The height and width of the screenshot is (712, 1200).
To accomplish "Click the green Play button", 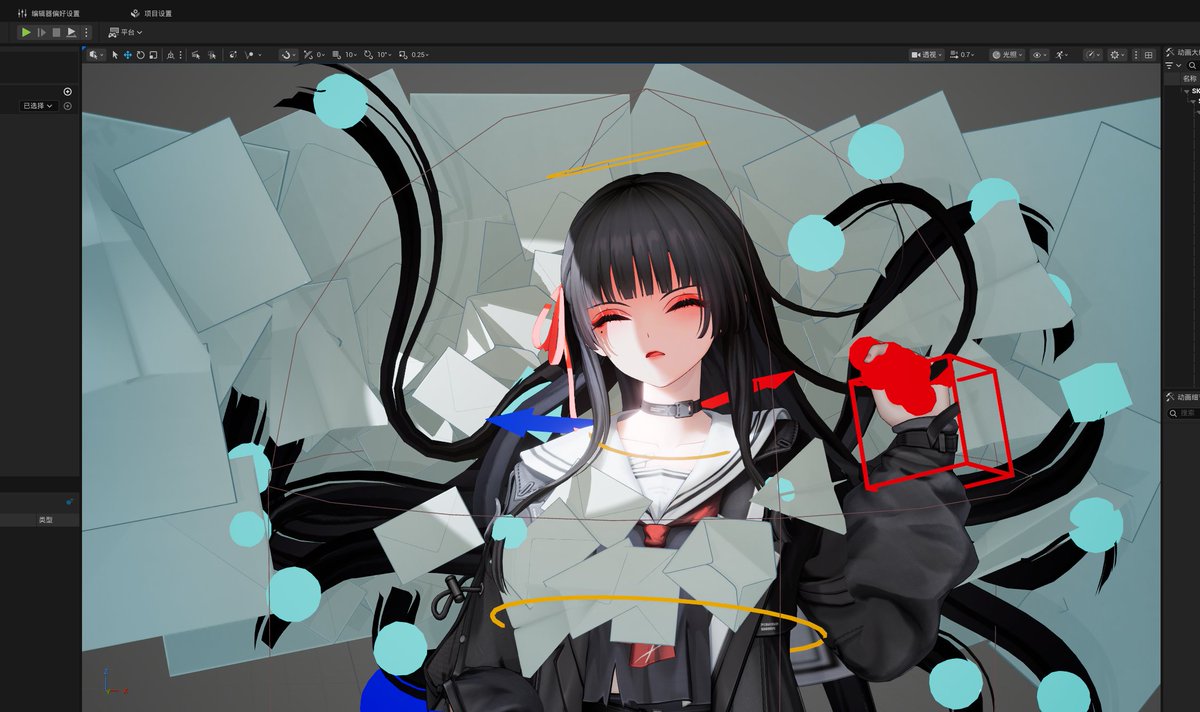I will [x=26, y=32].
